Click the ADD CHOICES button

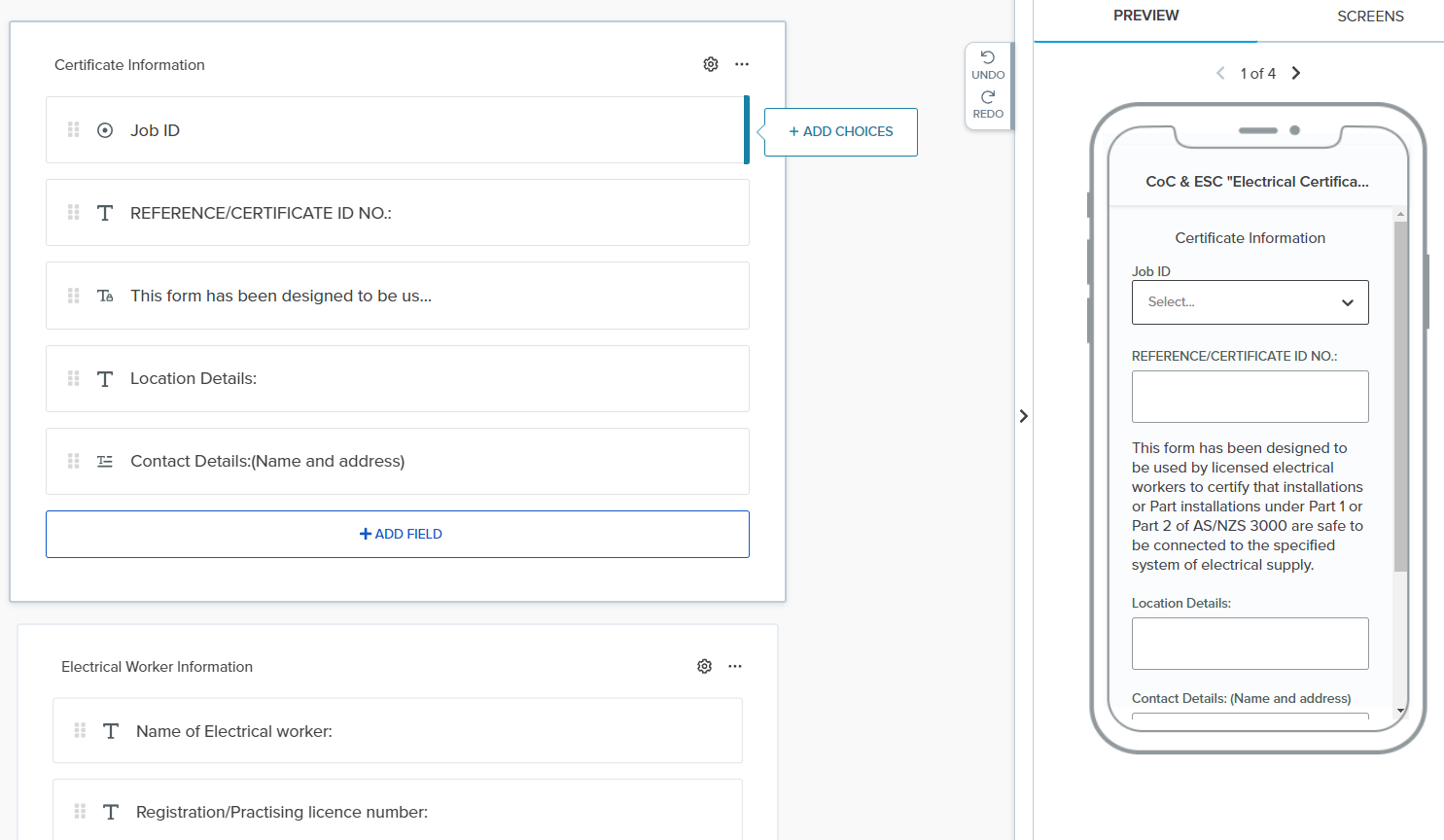(841, 132)
